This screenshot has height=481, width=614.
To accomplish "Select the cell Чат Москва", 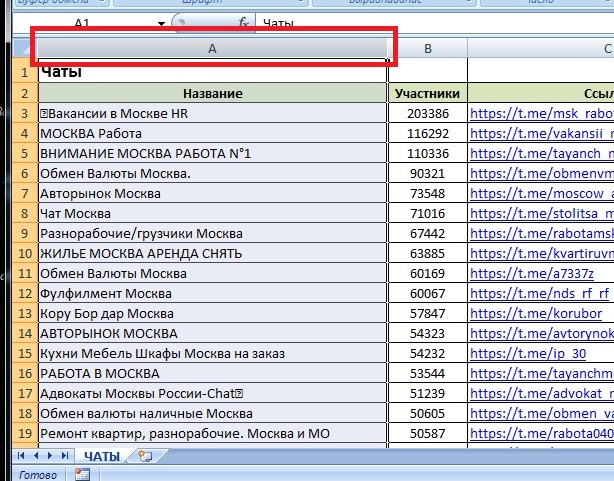I will click(212, 213).
